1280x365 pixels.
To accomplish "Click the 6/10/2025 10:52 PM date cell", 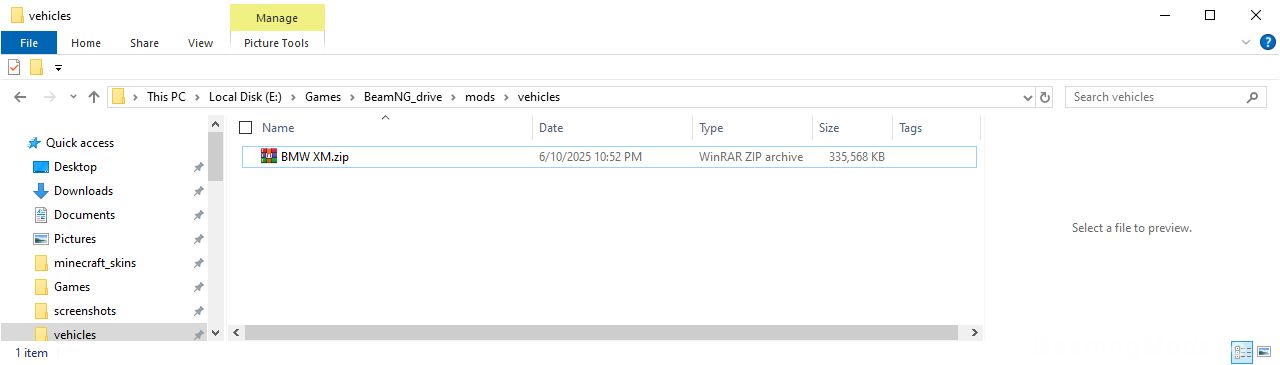I will 590,157.
